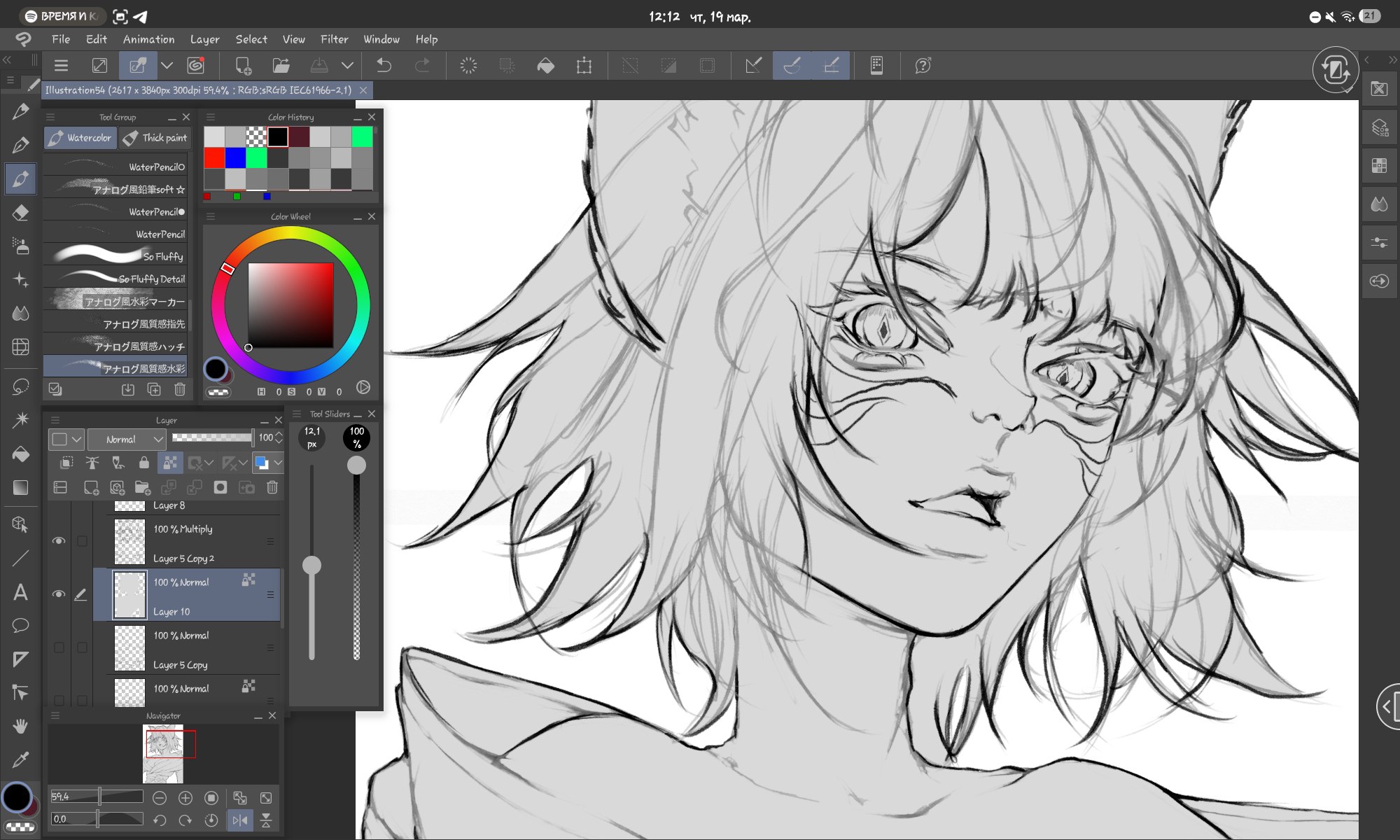Select the Balloon tool
This screenshot has height=840, width=1400.
[20, 625]
